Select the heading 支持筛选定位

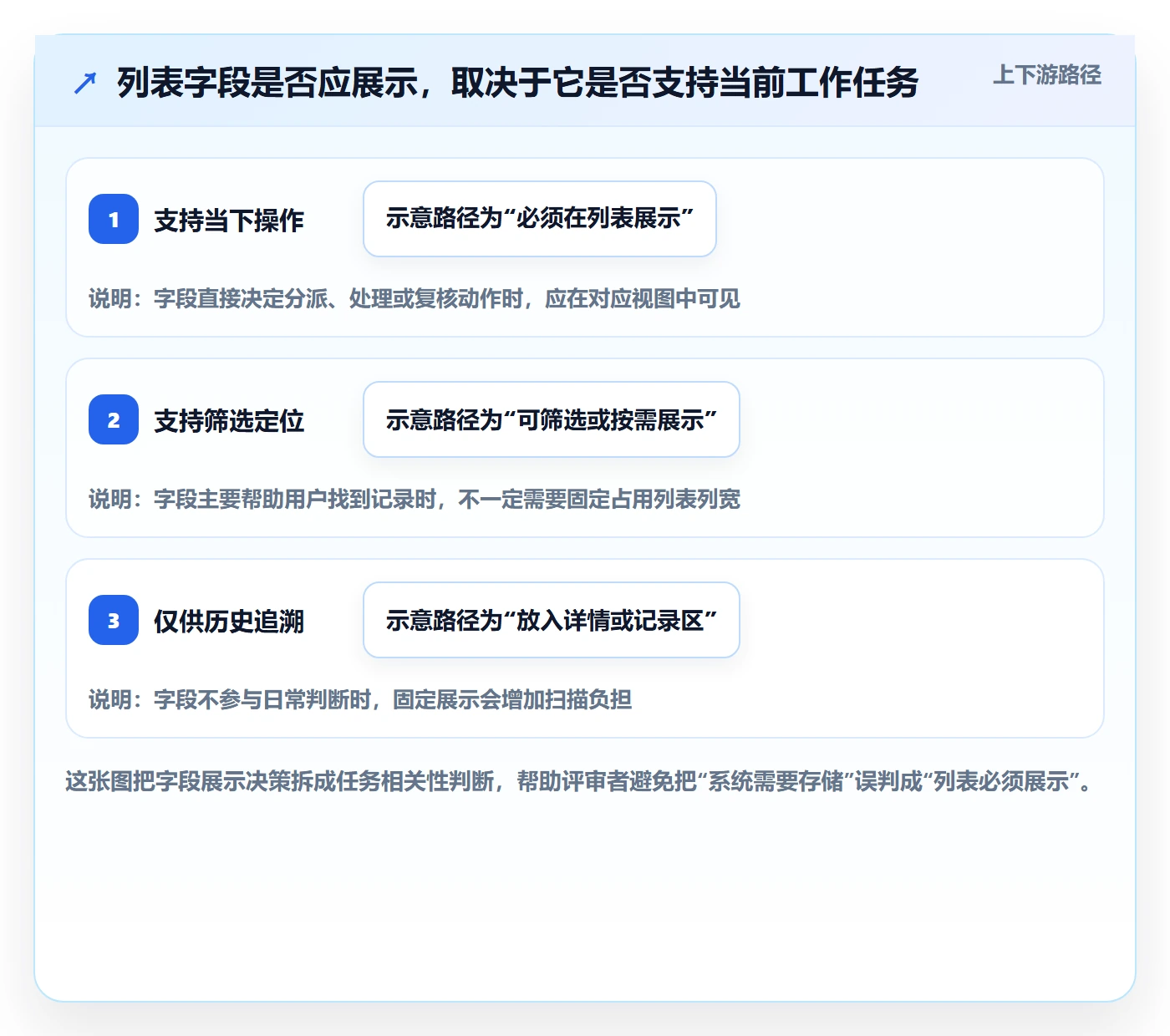229,421
